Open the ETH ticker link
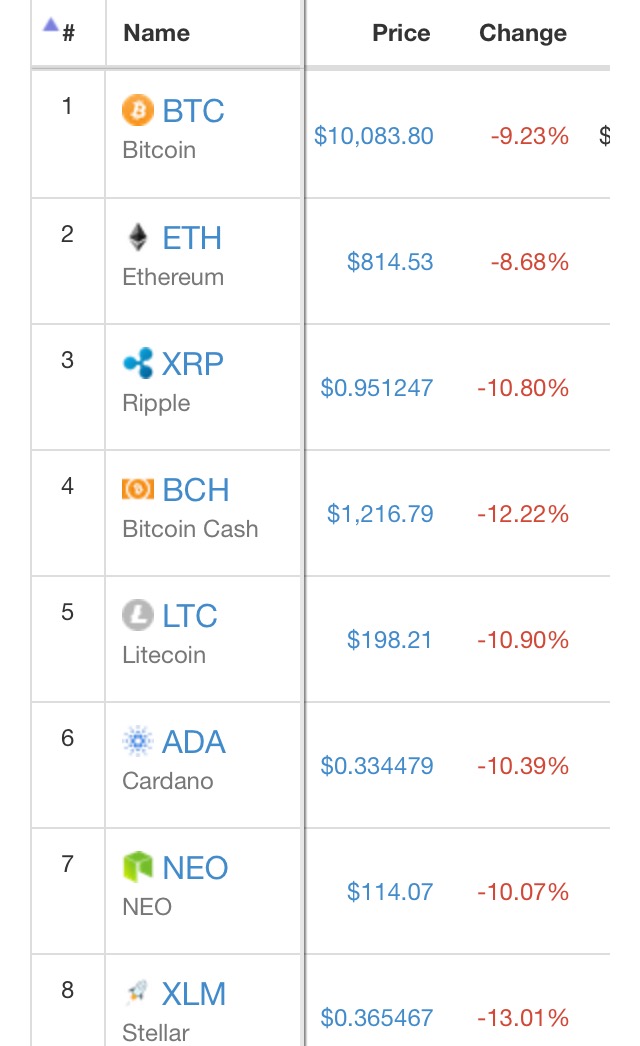Image resolution: width=640 pixels, height=1046 pixels. 192,238
